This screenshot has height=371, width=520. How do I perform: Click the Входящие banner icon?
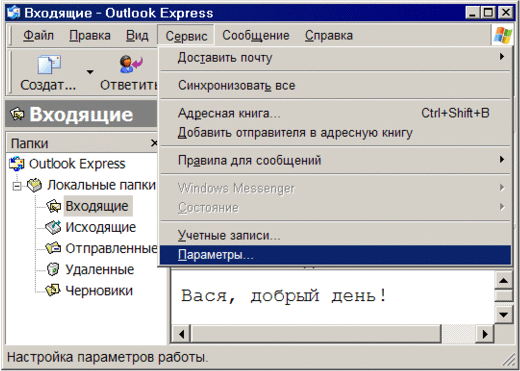click(17, 114)
